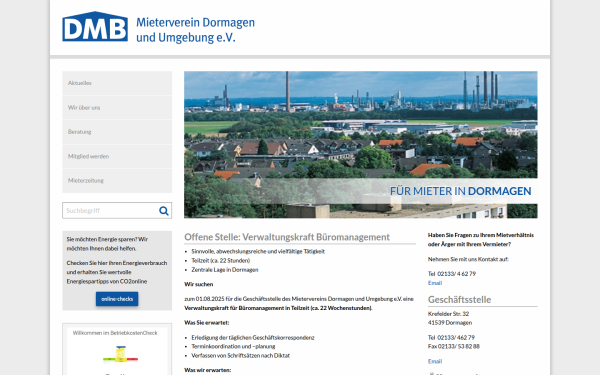
Task: Click text 'Krefelder Str. 32'
Action: tap(448, 314)
